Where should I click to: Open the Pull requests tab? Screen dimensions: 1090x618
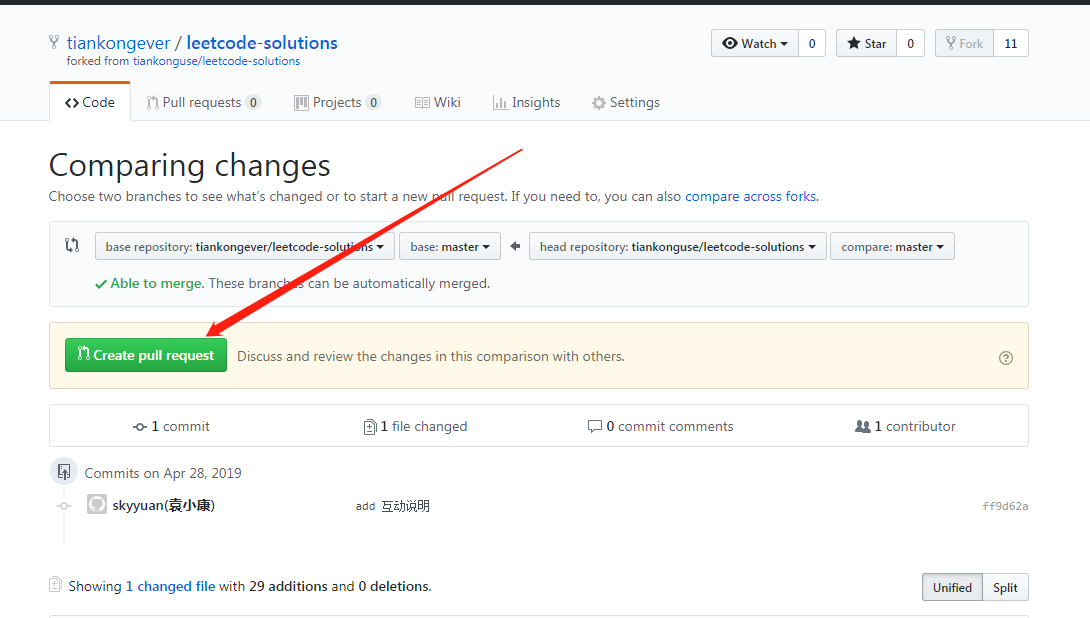[204, 102]
